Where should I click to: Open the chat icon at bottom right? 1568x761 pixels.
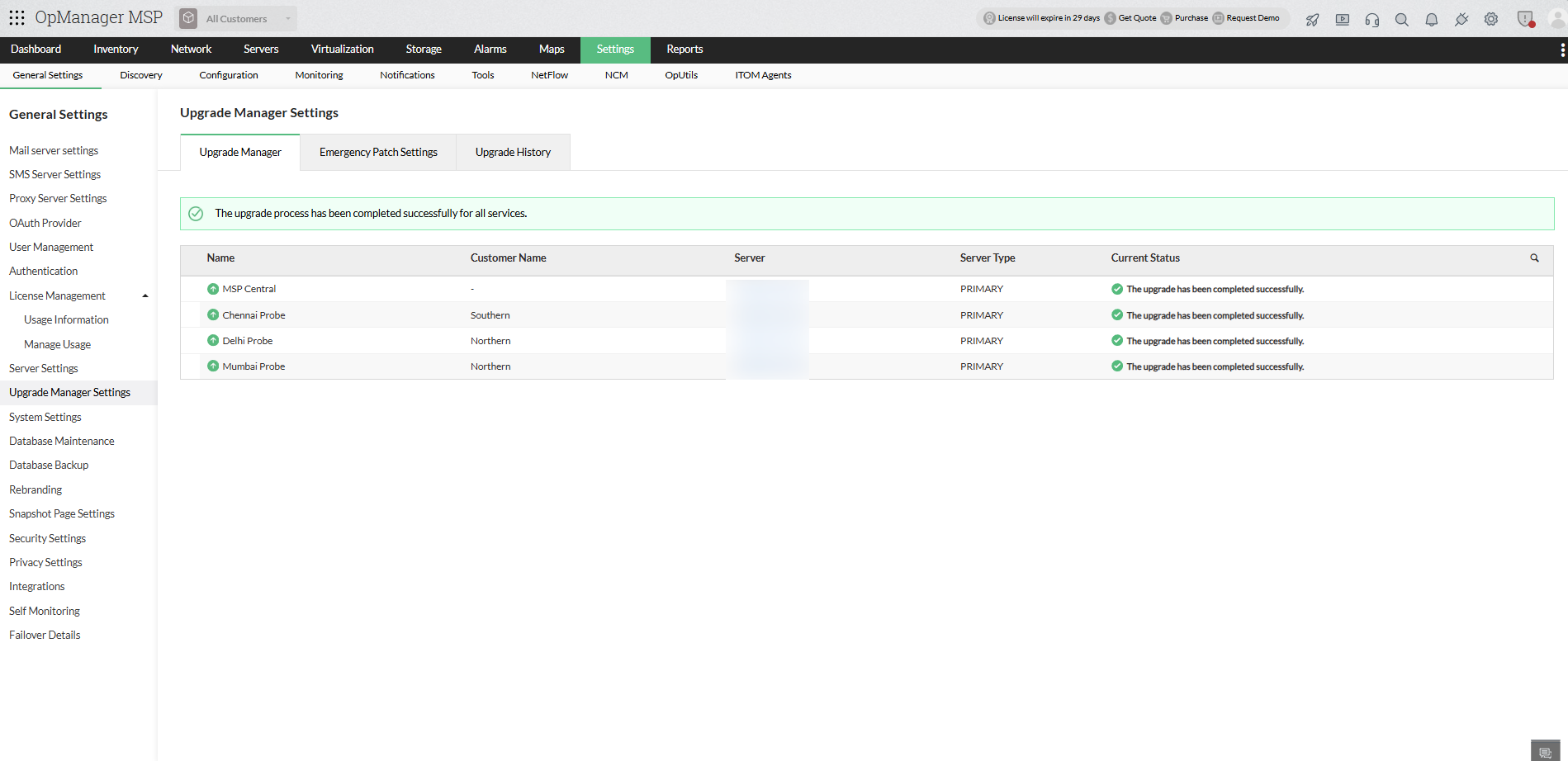[x=1545, y=751]
